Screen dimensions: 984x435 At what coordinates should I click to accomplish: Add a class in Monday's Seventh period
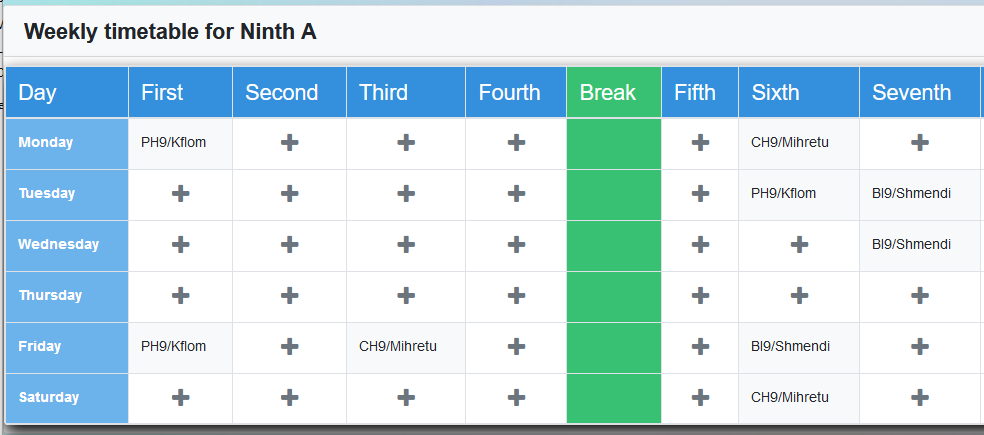click(x=920, y=143)
